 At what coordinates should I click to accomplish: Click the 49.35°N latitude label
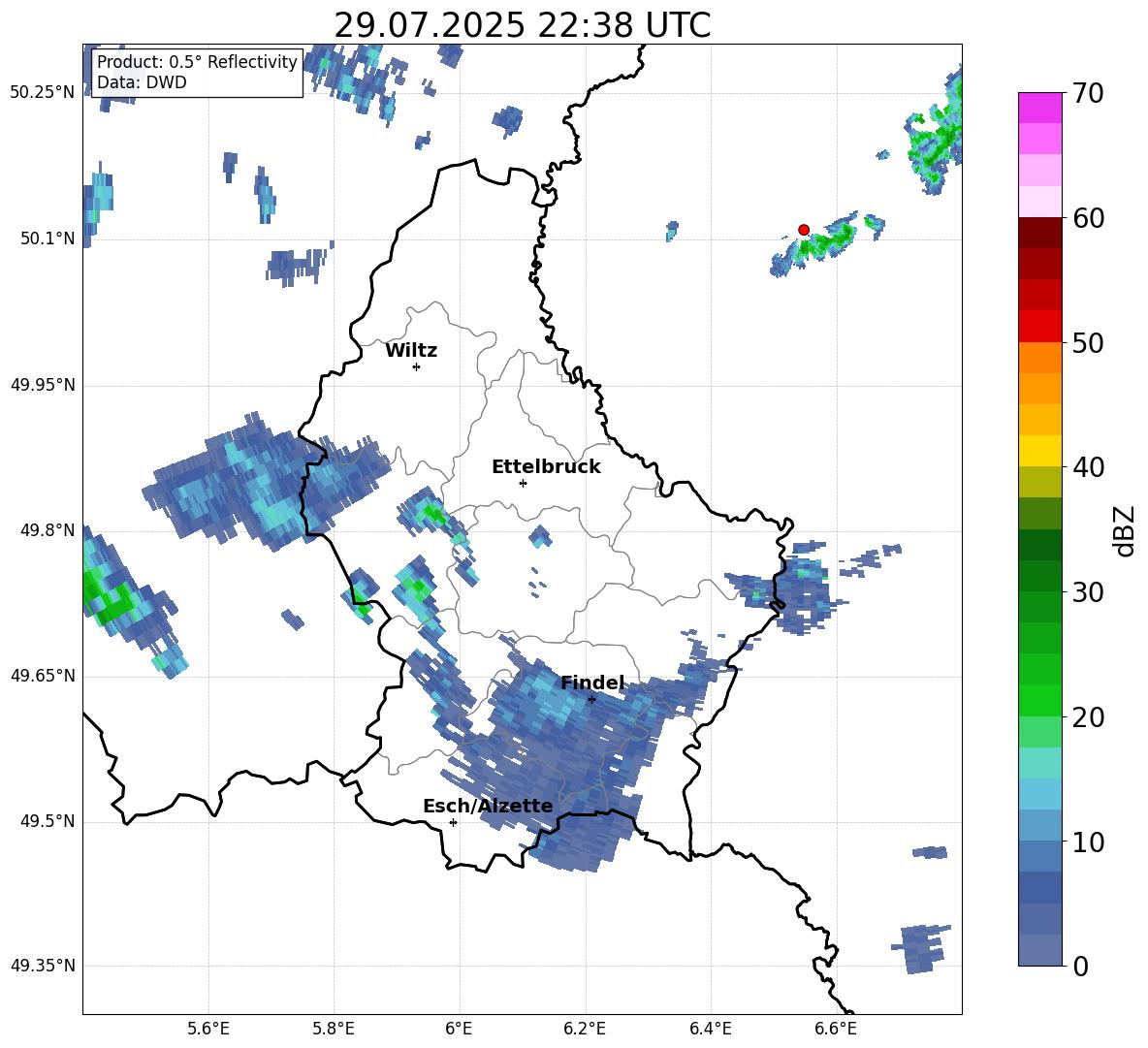click(43, 966)
